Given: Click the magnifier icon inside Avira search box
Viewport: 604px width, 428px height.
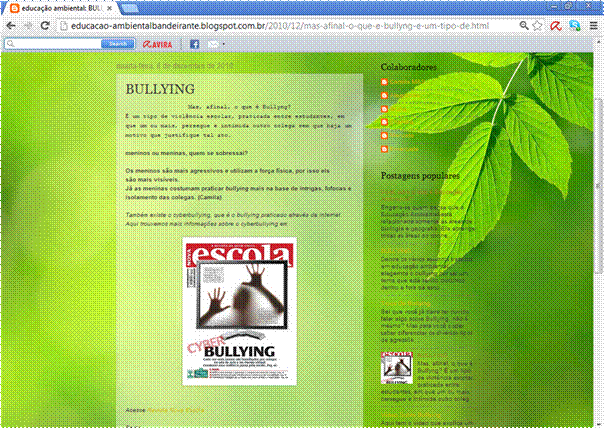Looking at the screenshot, I should click(10, 44).
